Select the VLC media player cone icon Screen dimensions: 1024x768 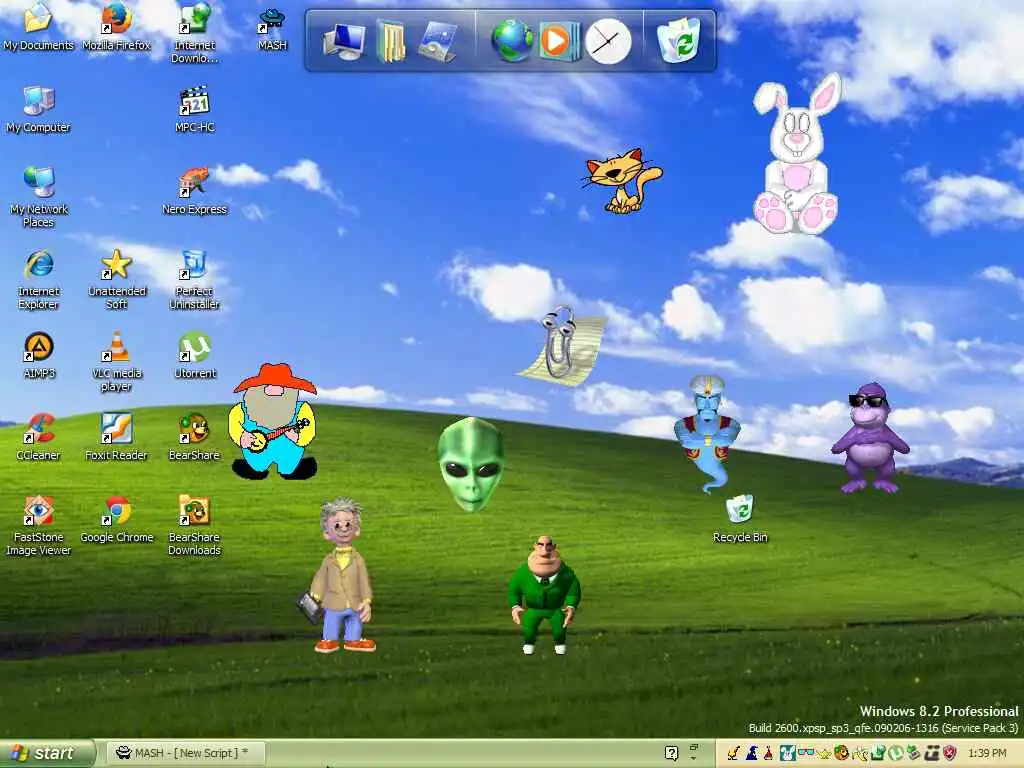point(116,360)
